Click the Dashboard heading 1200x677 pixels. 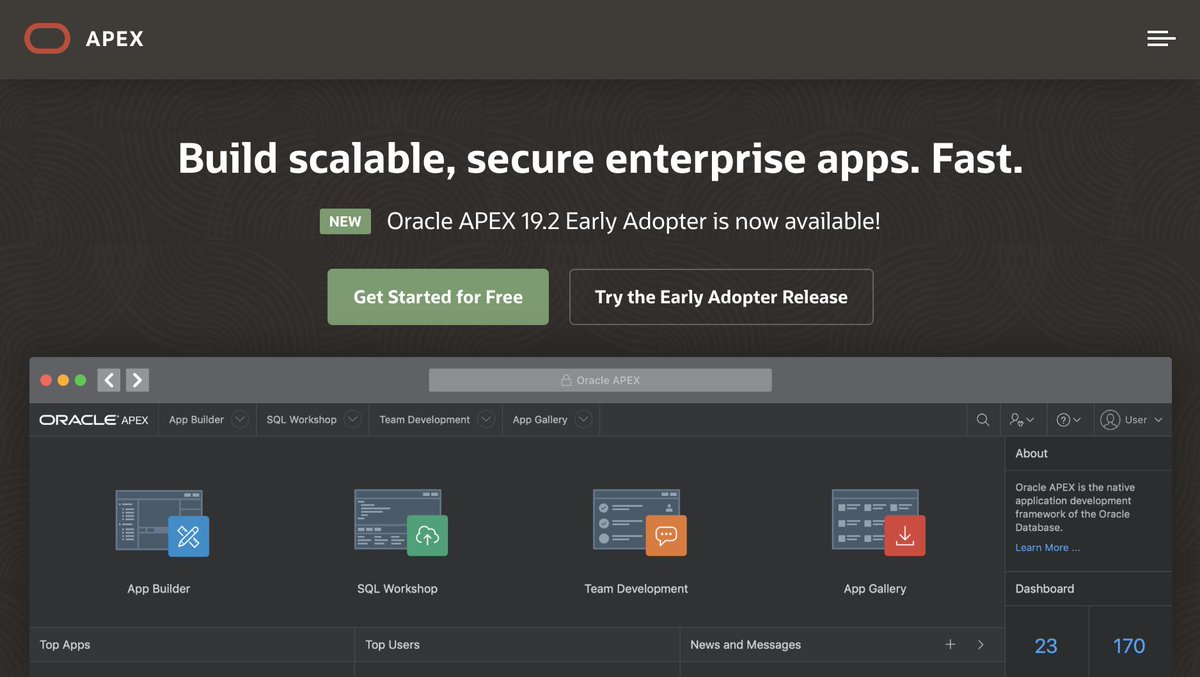tap(1045, 589)
